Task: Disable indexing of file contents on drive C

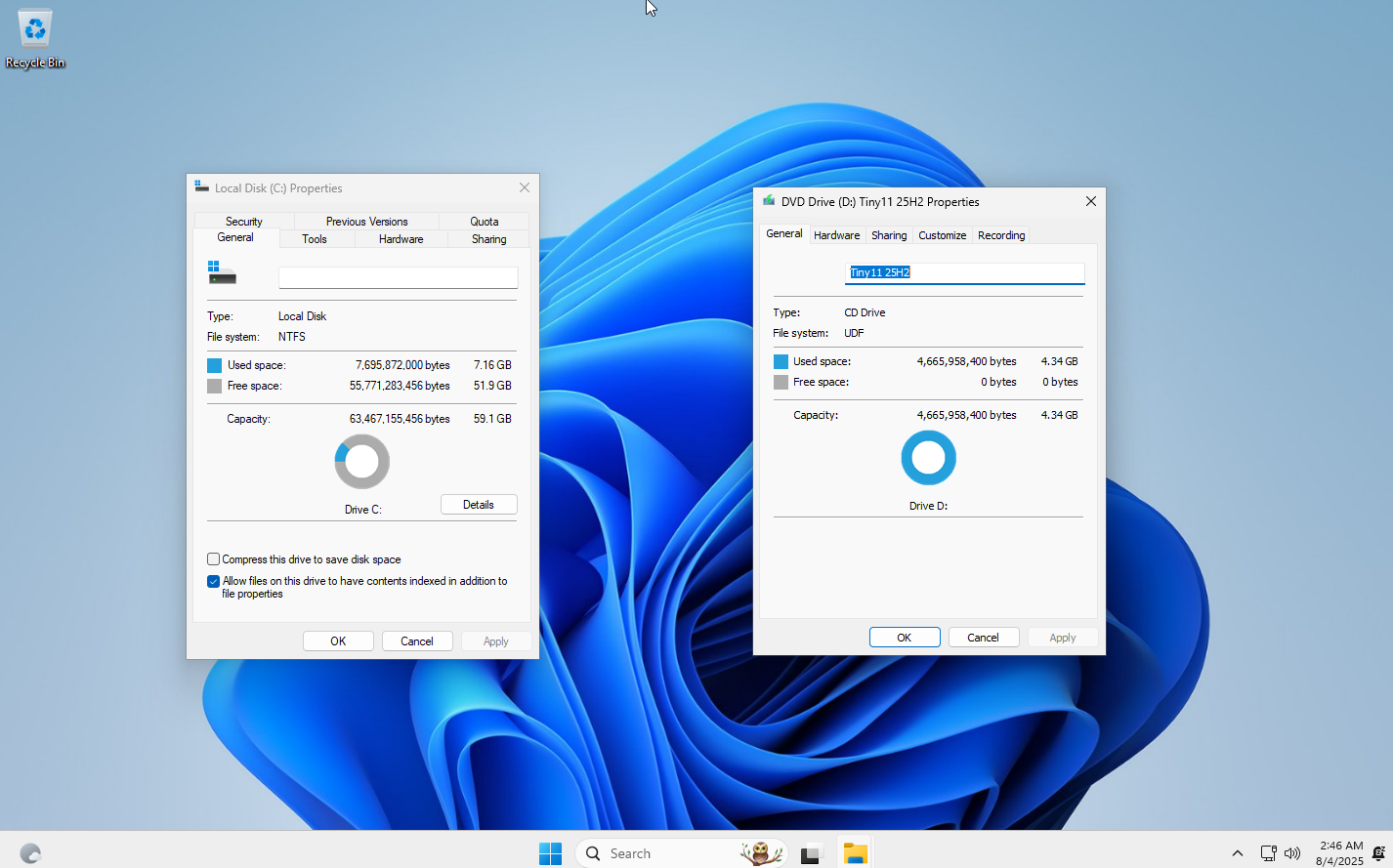Action: (213, 581)
